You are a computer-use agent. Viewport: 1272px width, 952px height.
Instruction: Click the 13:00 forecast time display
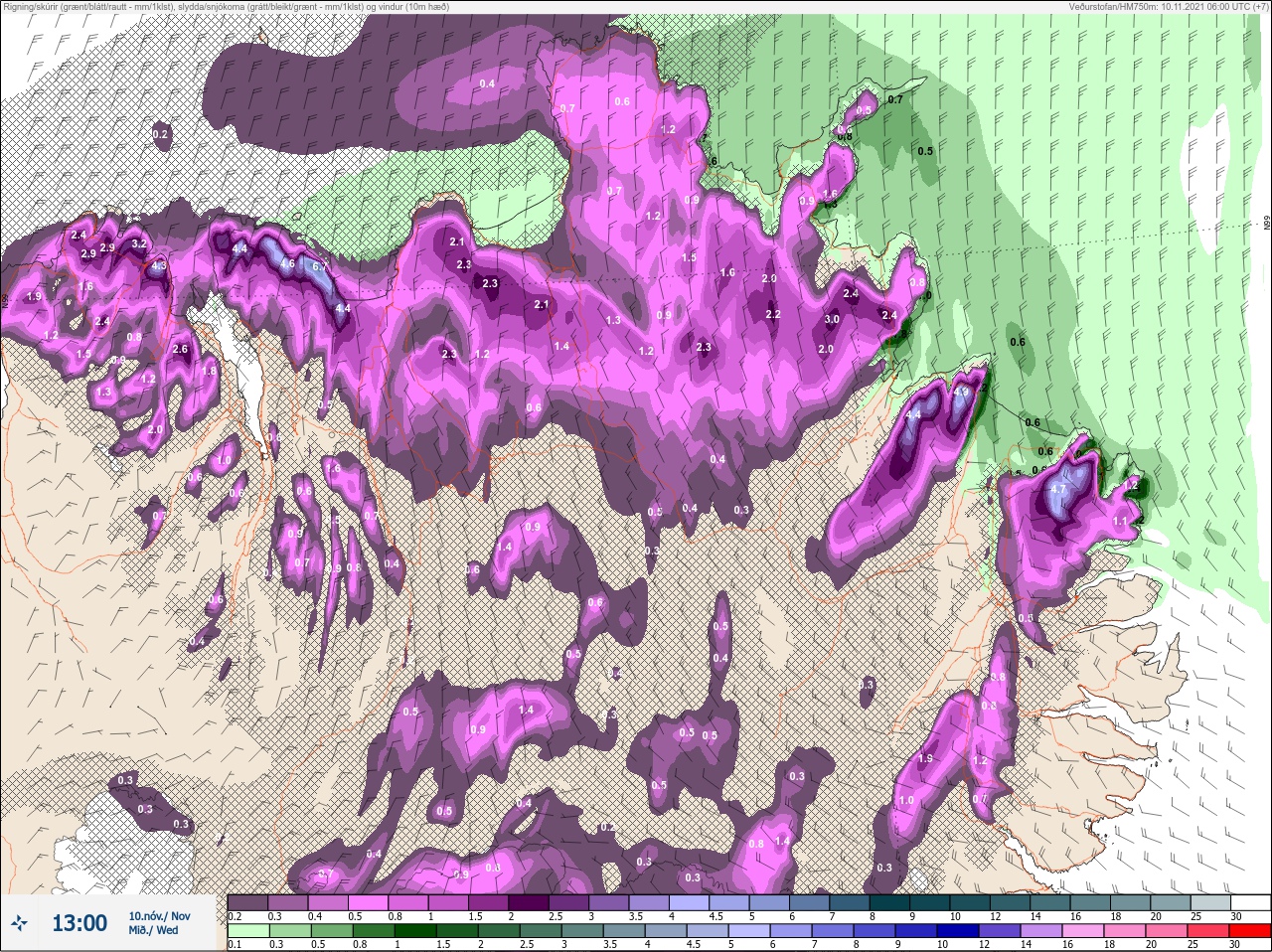[79, 923]
